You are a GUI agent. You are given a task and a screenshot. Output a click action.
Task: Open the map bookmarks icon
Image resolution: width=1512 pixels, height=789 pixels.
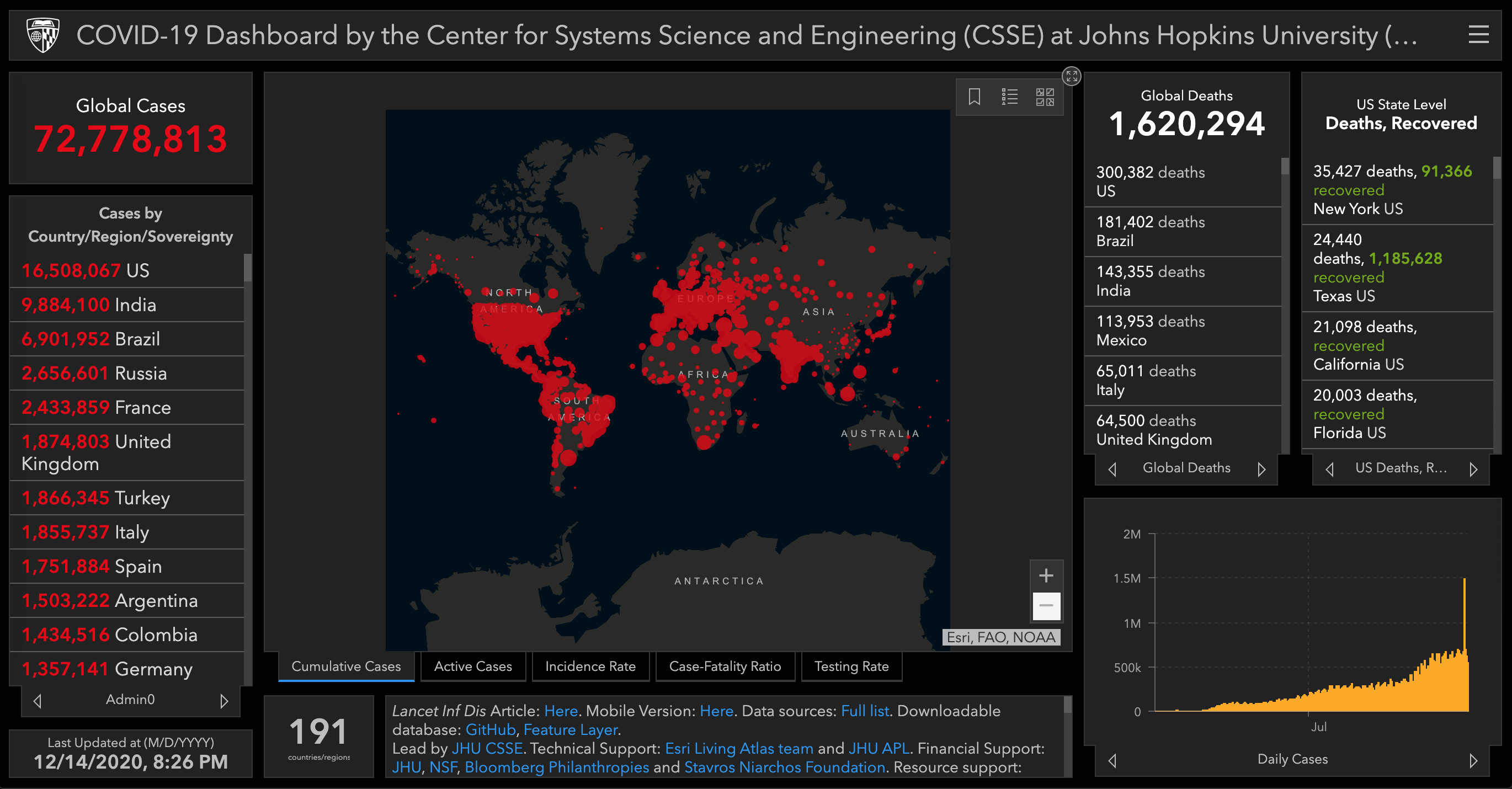point(975,96)
